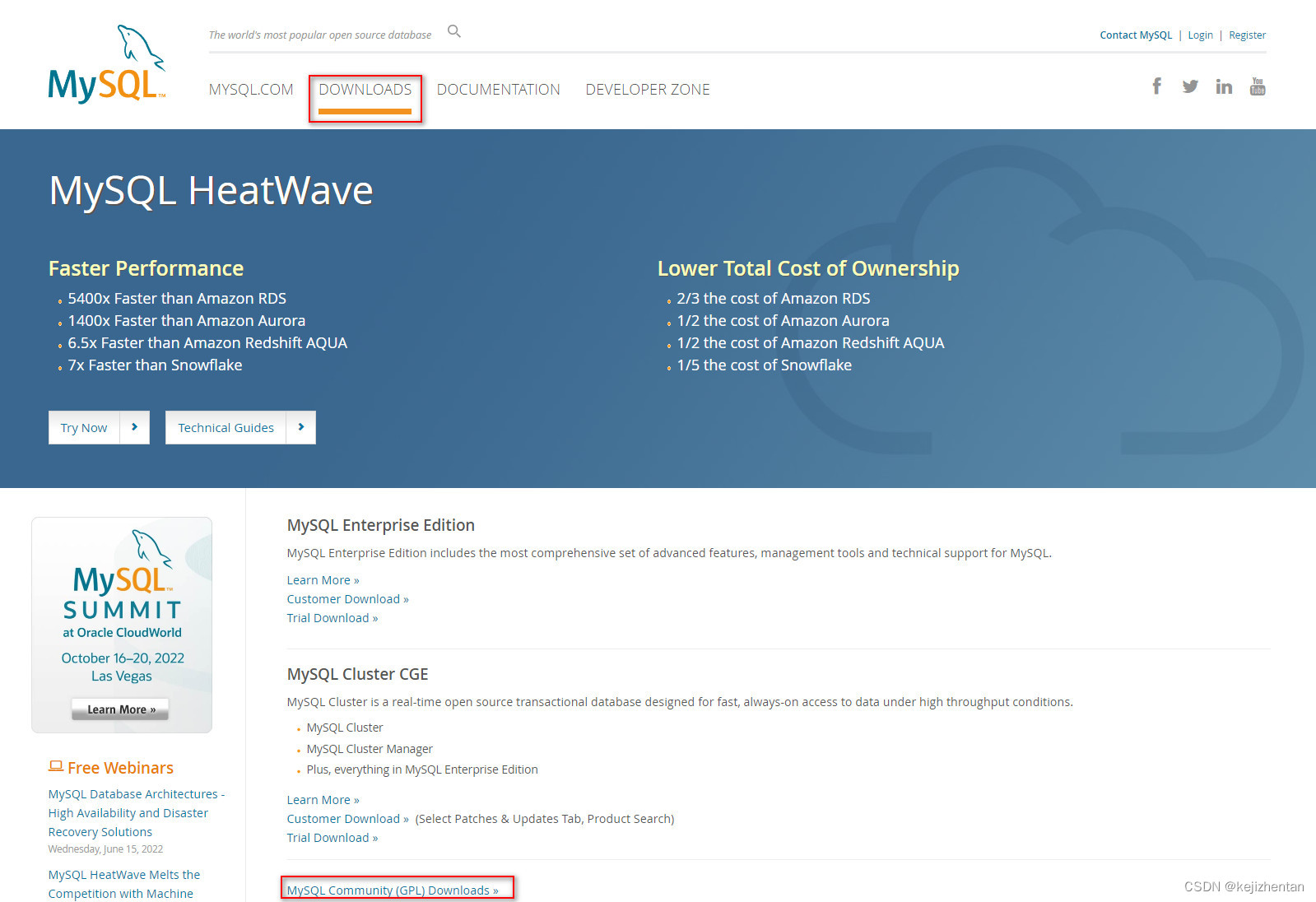Screen dimensions: 1316x902
Task: Click Customer Download under MySQL Cluster CGE
Action: click(347, 819)
